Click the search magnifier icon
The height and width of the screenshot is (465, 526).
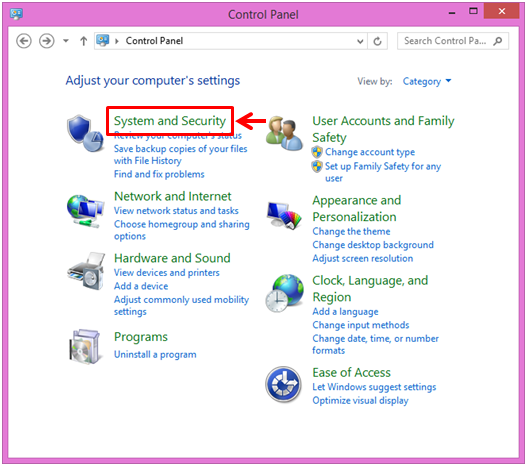coord(498,41)
